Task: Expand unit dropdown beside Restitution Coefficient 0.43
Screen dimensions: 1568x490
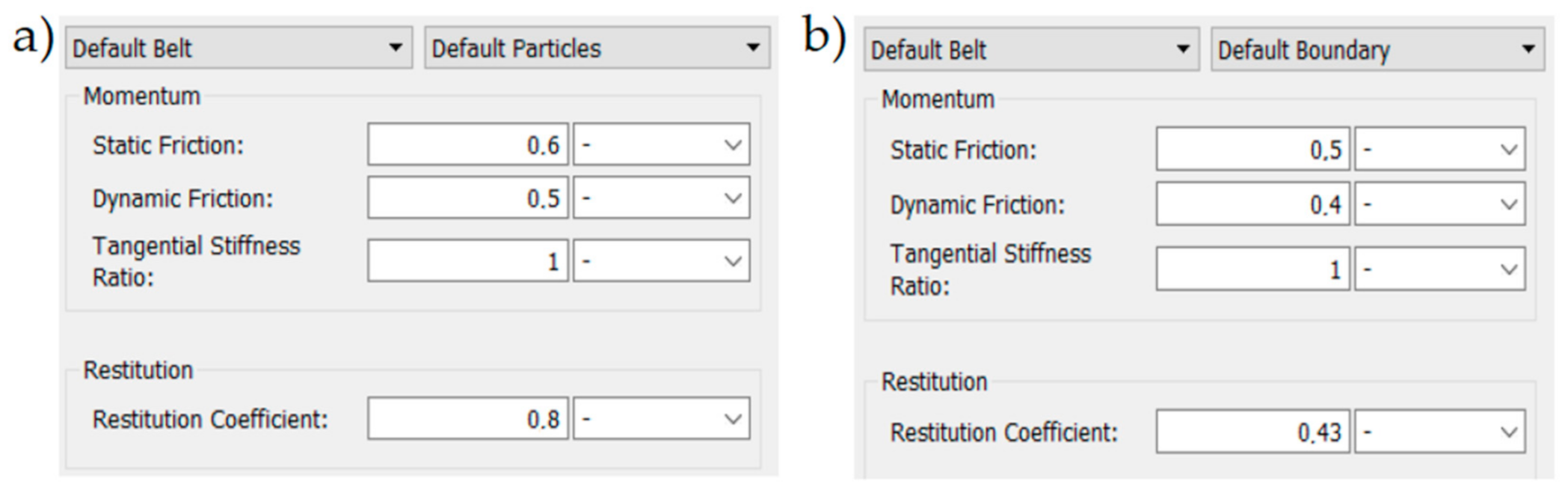Action: (1439, 432)
